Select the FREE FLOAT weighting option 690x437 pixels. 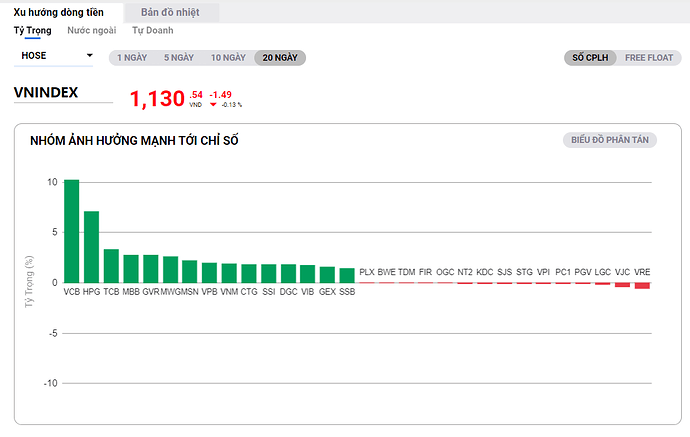click(649, 58)
